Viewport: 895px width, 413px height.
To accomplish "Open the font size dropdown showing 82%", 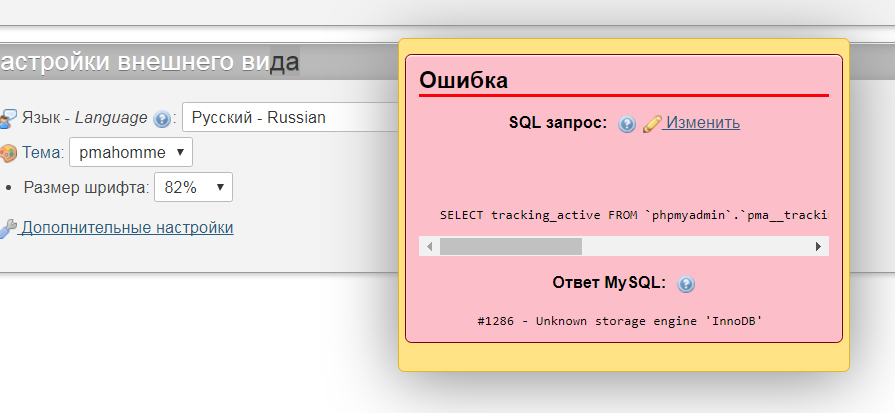I will click(x=193, y=187).
